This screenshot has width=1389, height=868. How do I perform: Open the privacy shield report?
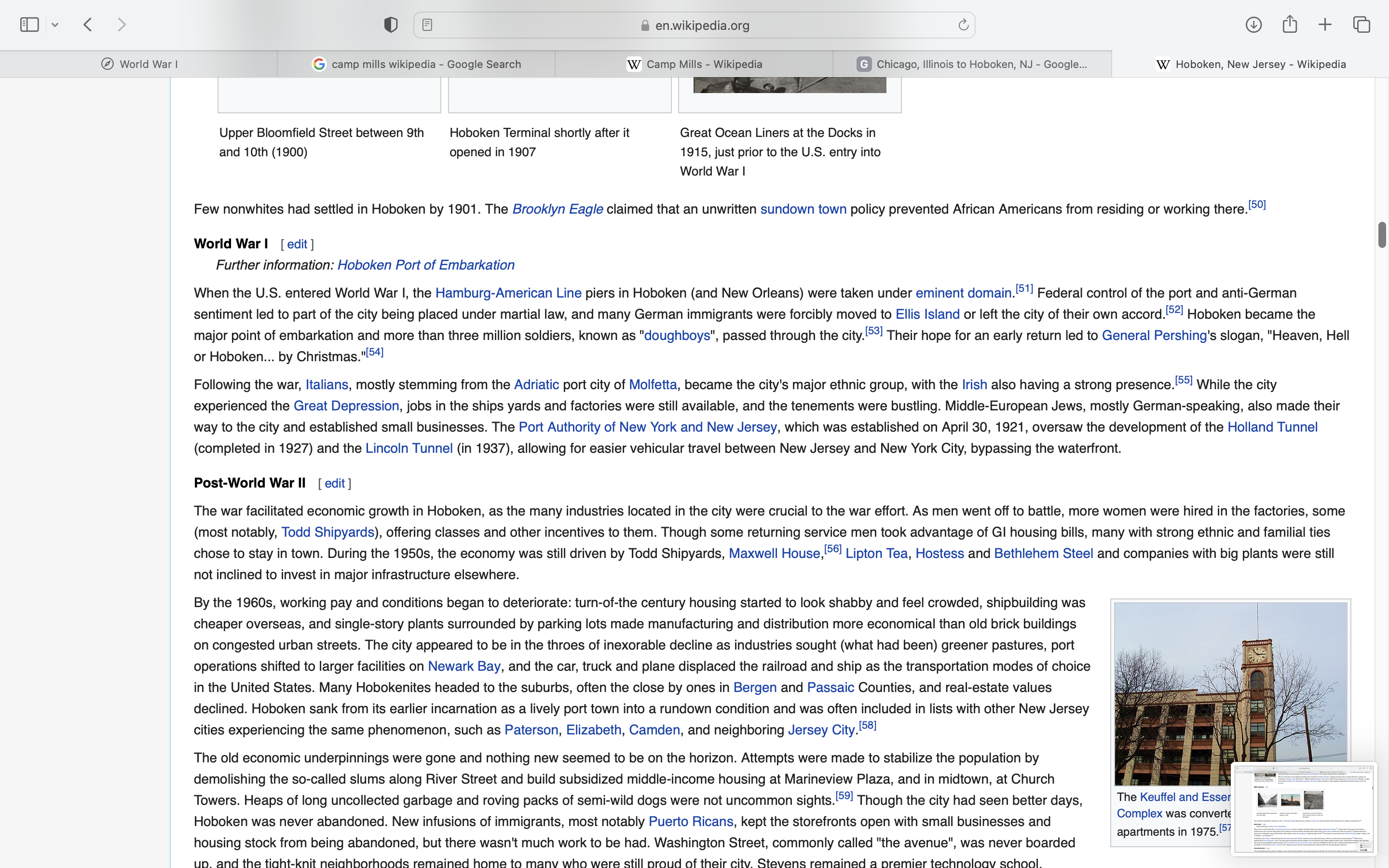tap(391, 25)
